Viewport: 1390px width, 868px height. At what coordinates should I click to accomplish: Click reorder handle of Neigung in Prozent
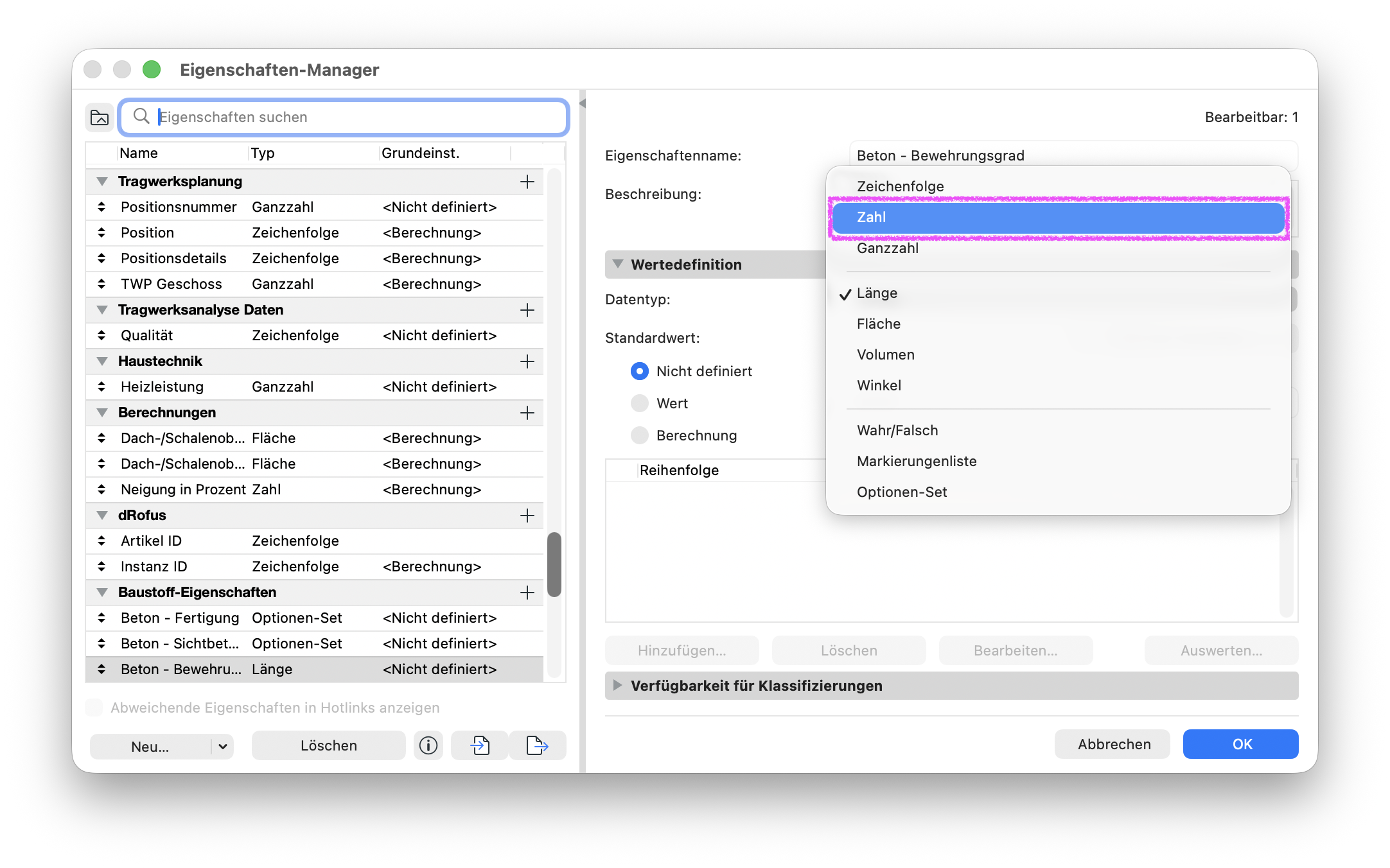[101, 489]
